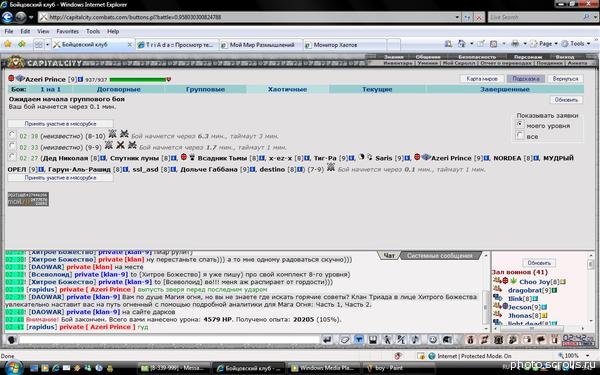600x375 pixels.
Task: Click the chat send-message arrow icon
Action: pos(327,340)
